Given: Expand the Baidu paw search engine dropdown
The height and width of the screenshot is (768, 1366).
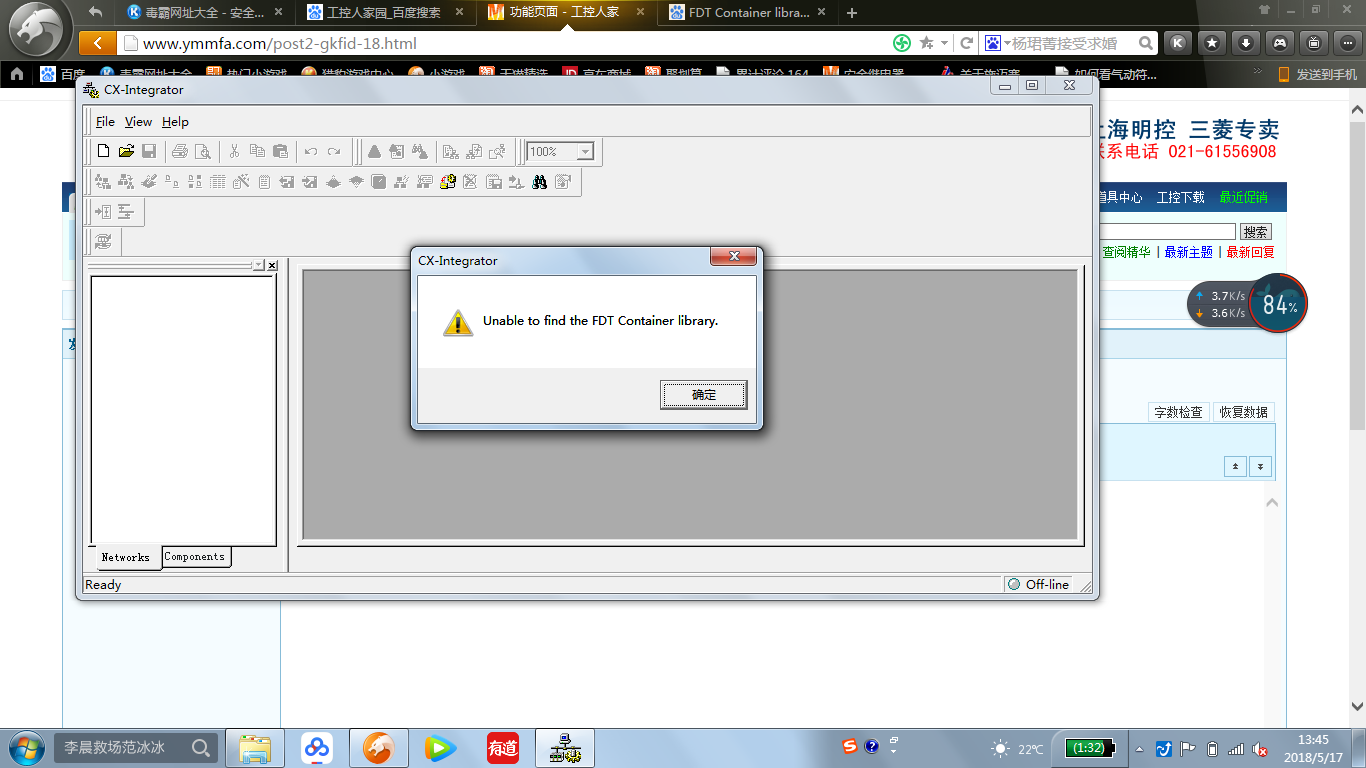Looking at the screenshot, I should click(997, 43).
